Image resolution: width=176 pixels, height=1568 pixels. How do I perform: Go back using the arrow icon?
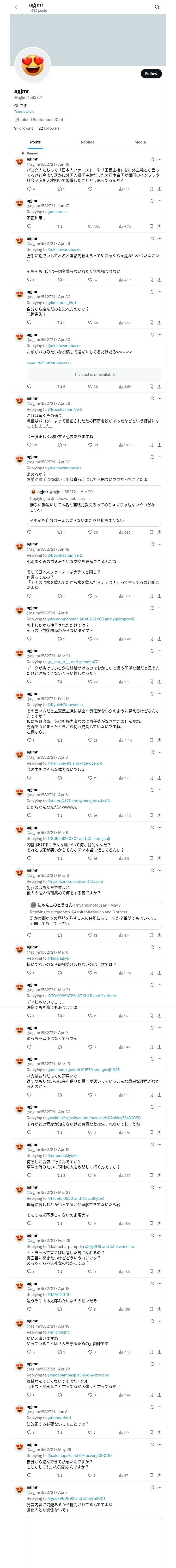(x=17, y=7)
